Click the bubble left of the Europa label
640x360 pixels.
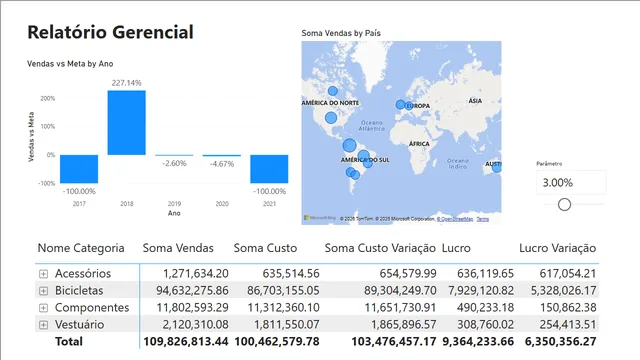point(401,104)
